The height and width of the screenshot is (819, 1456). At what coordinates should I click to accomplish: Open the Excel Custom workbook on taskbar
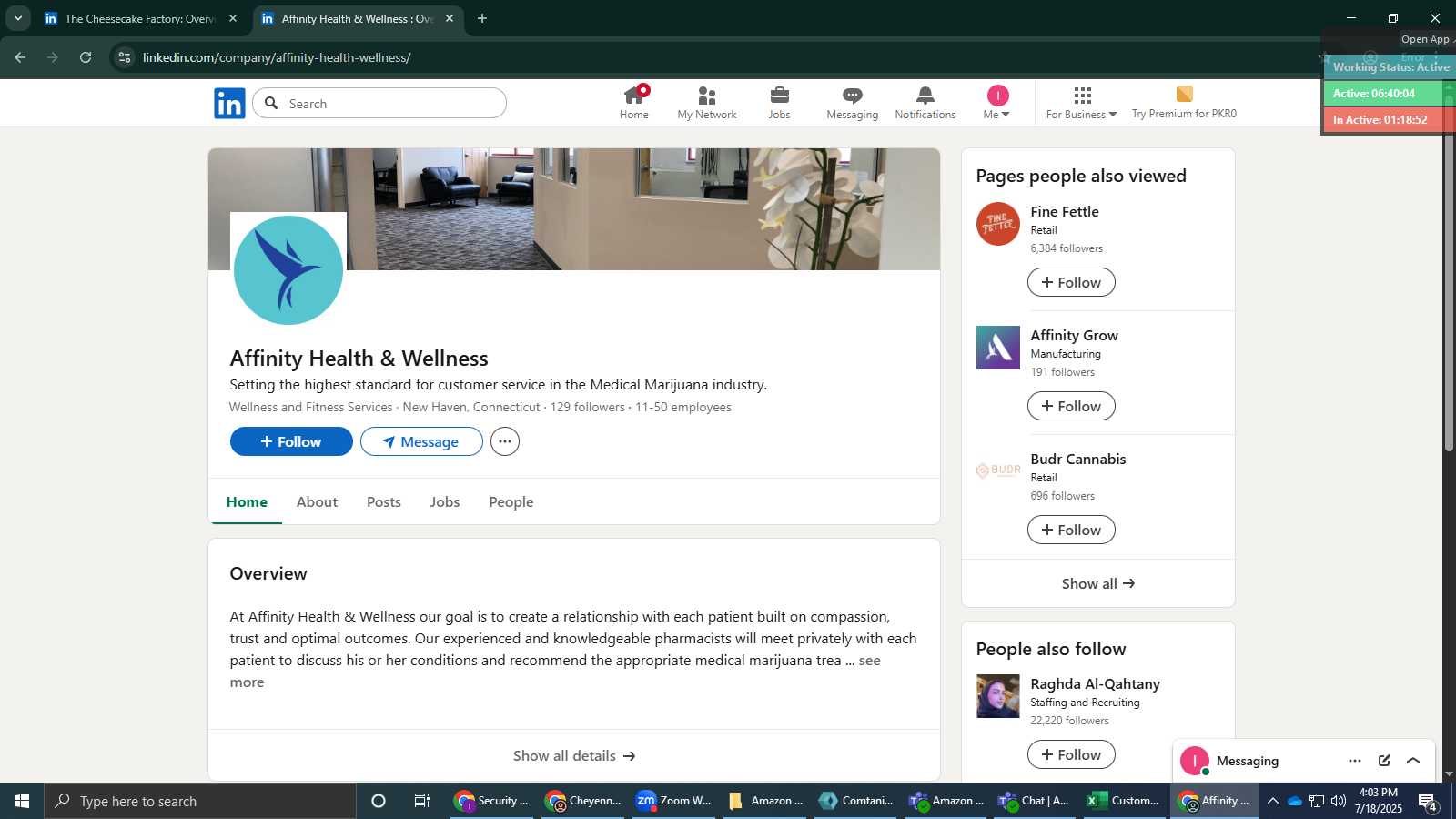click(x=1123, y=801)
